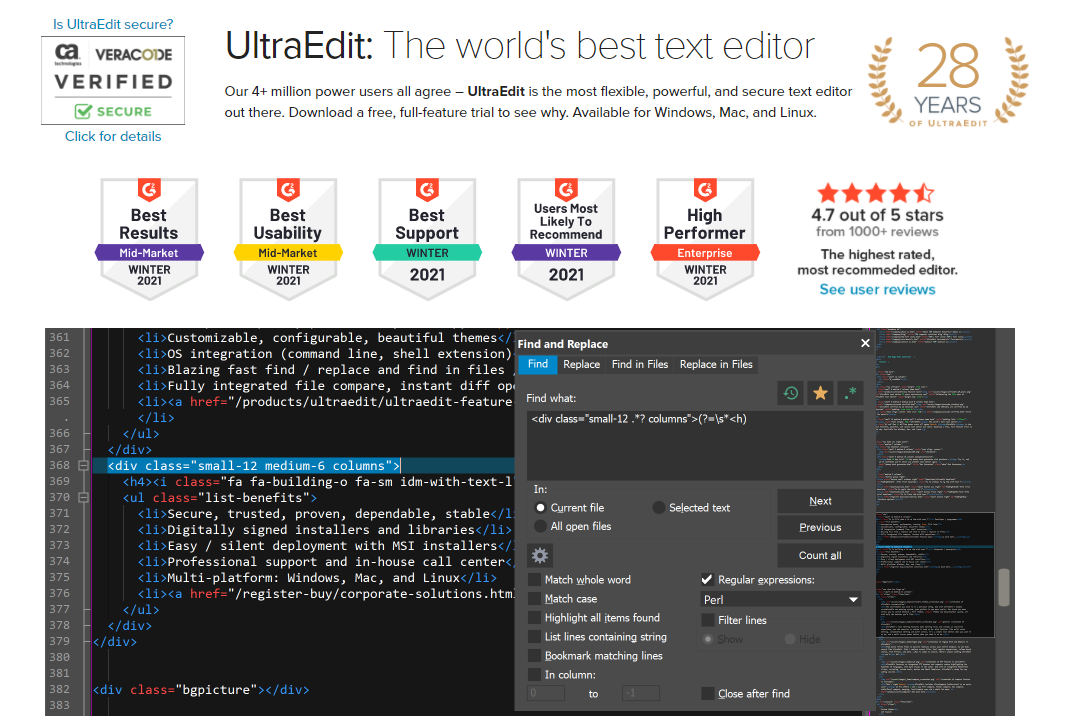Click the regex pattern insert icon

[x=850, y=392]
